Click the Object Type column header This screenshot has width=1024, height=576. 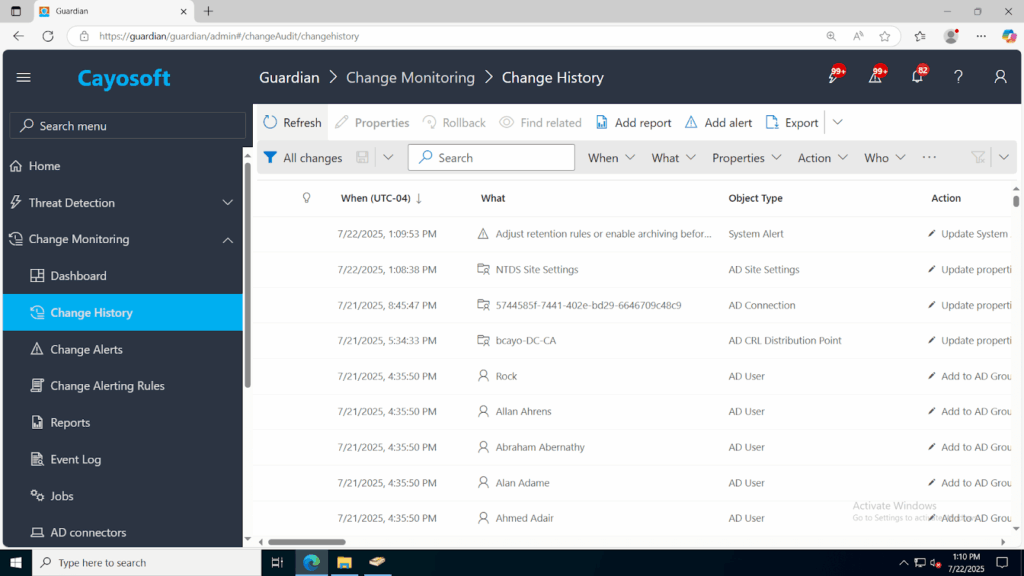756,198
